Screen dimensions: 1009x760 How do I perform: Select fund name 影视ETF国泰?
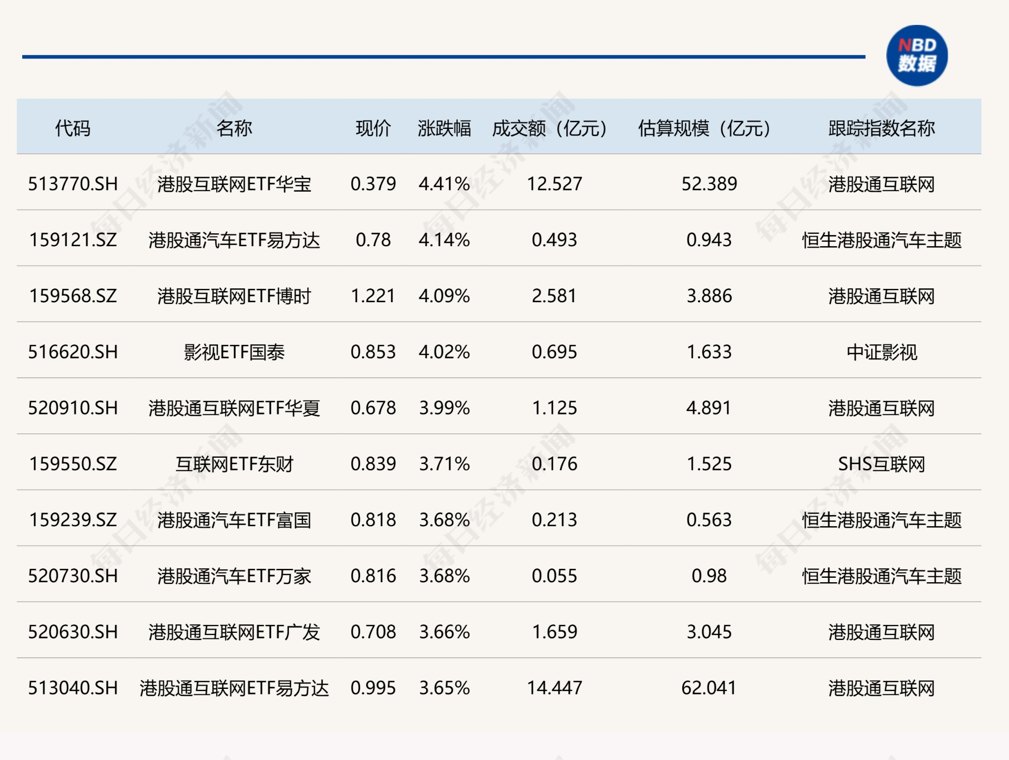click(234, 352)
